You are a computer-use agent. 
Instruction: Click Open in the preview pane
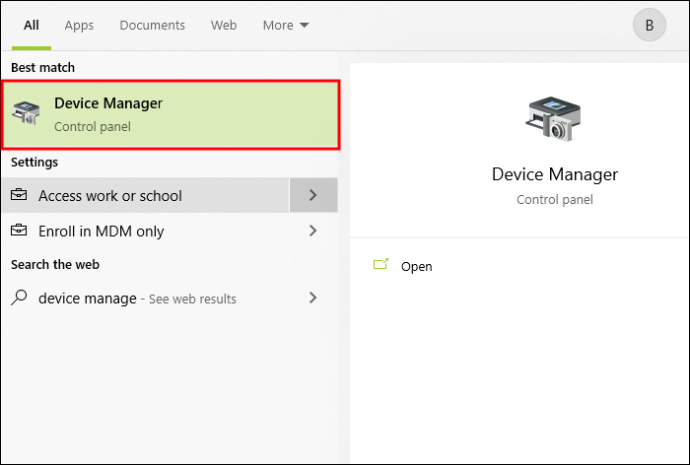click(x=416, y=267)
